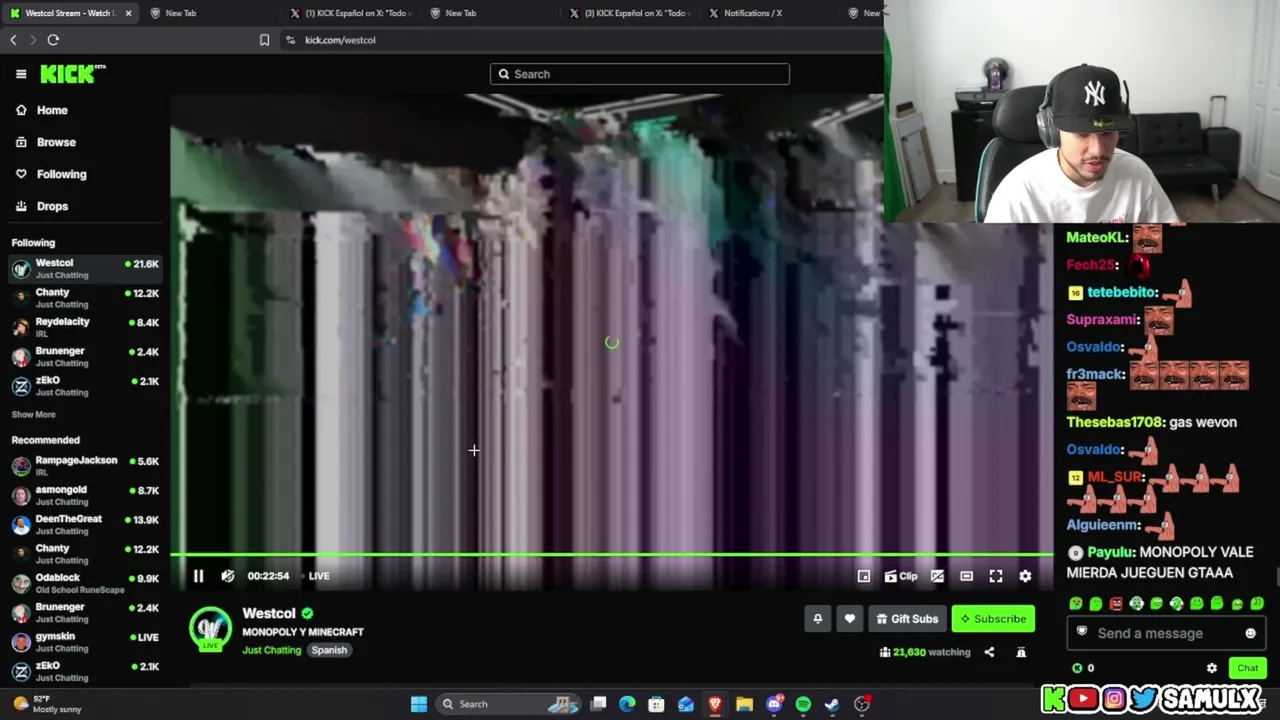This screenshot has width=1280, height=720.
Task: Open zEkO channel in the Following list
Action: click(x=85, y=386)
